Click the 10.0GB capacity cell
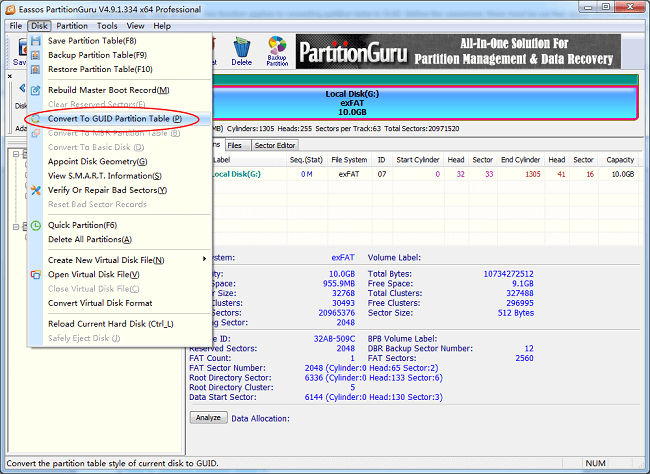This screenshot has height=474, width=650. (623, 174)
